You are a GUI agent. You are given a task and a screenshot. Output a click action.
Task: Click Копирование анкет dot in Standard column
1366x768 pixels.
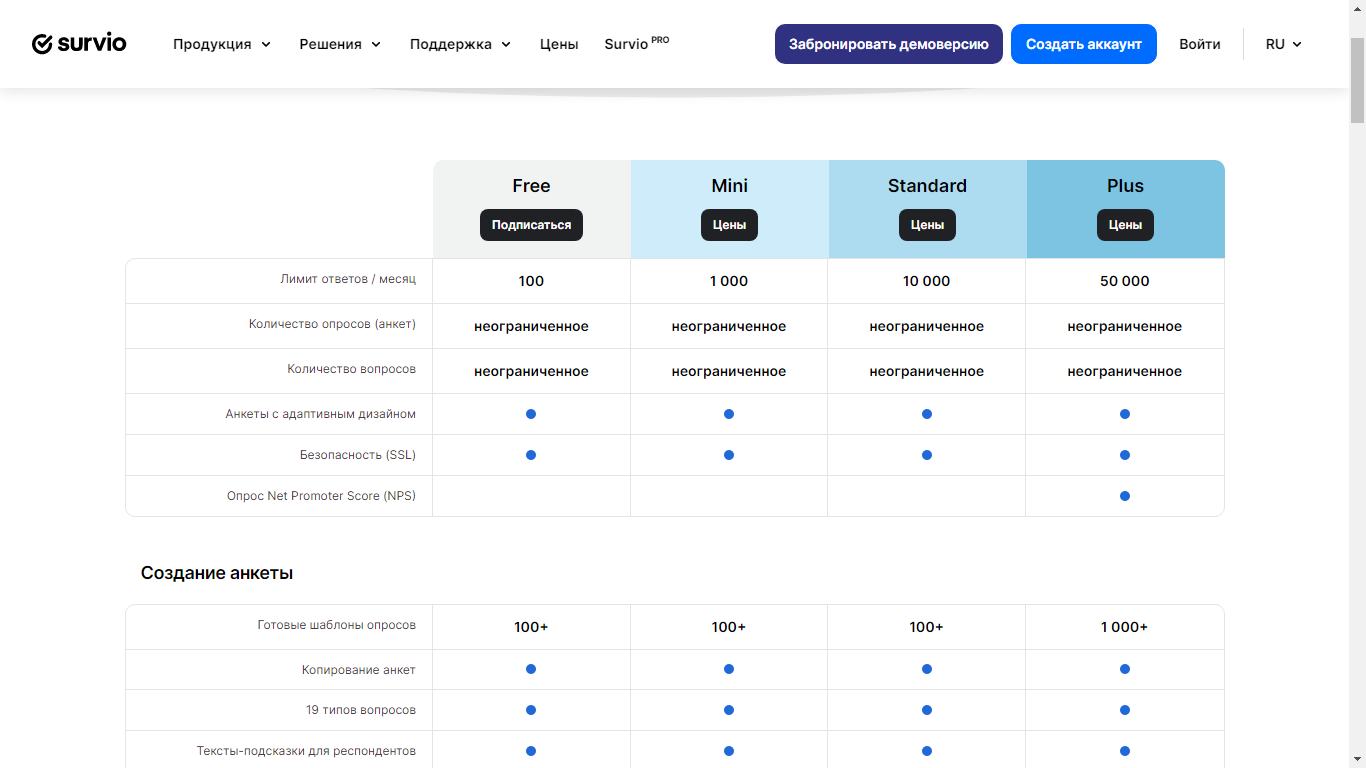click(927, 669)
